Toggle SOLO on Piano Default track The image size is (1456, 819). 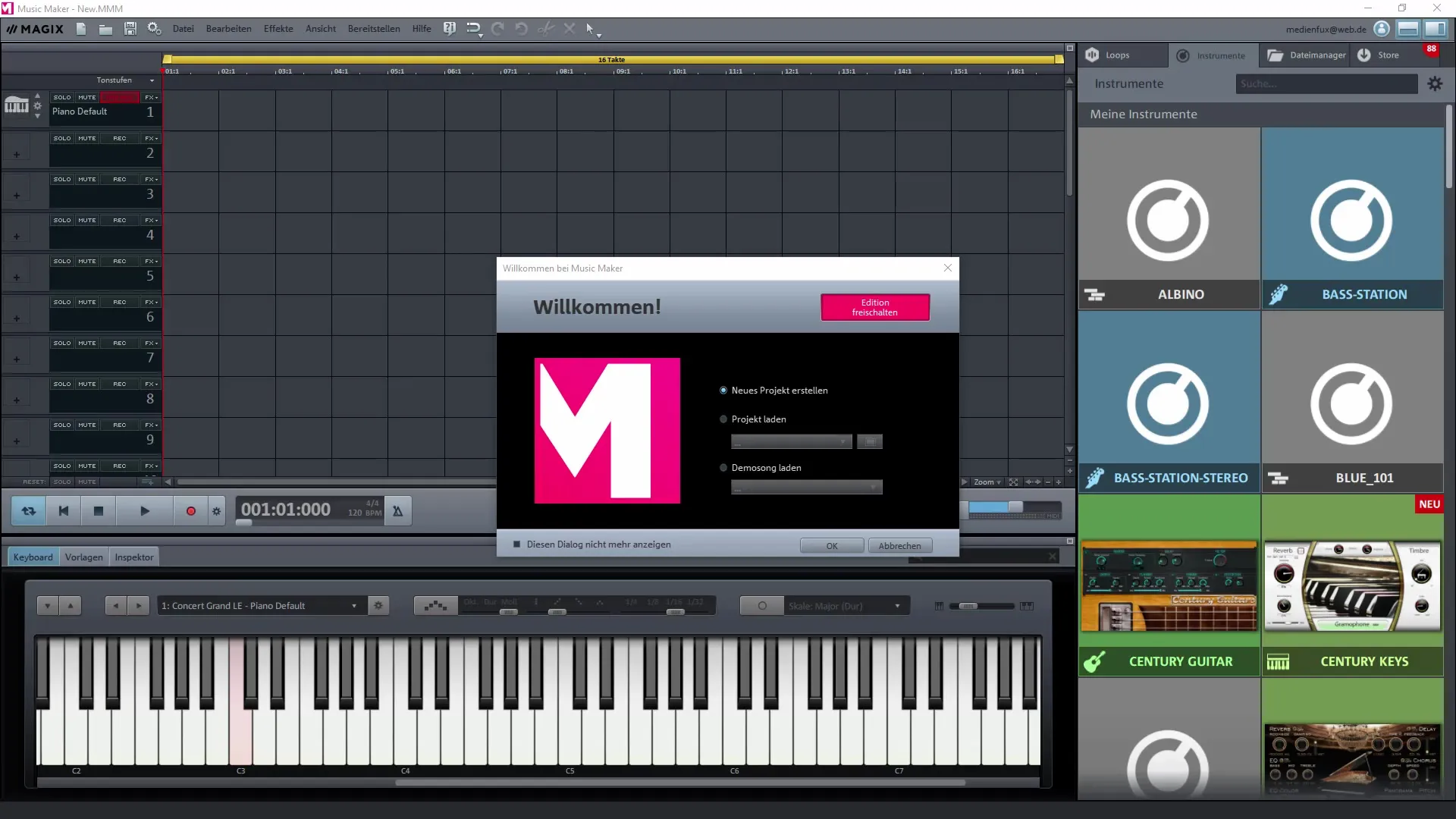click(x=62, y=97)
